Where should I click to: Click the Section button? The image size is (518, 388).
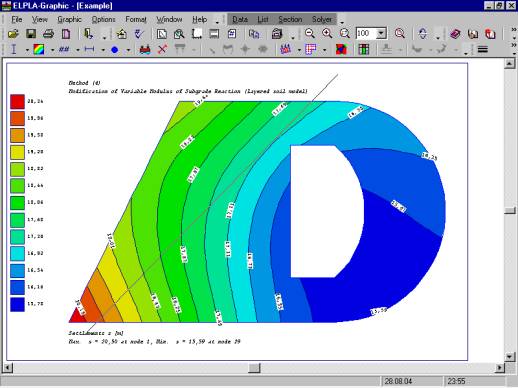(290, 19)
